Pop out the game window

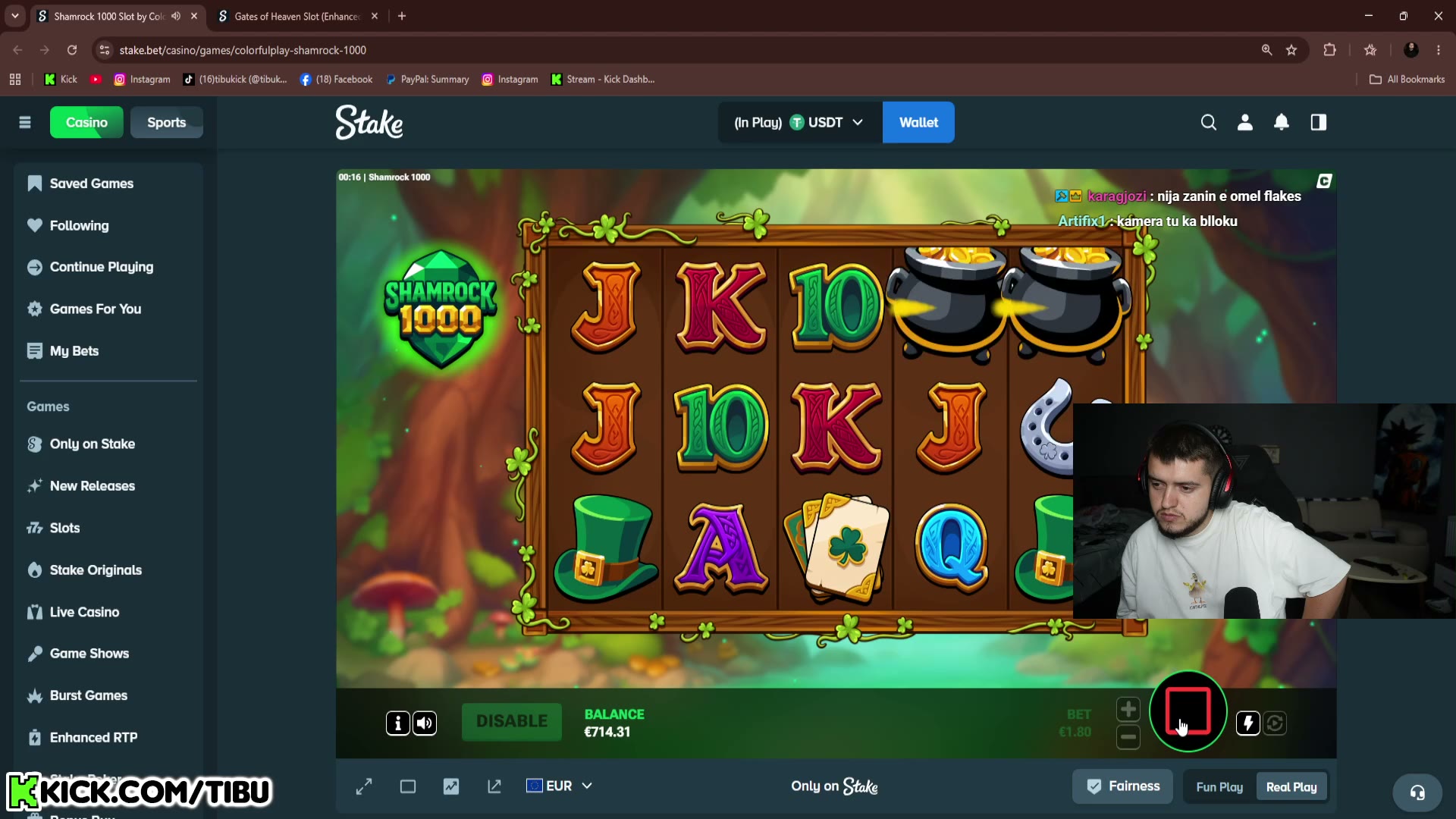point(494,786)
